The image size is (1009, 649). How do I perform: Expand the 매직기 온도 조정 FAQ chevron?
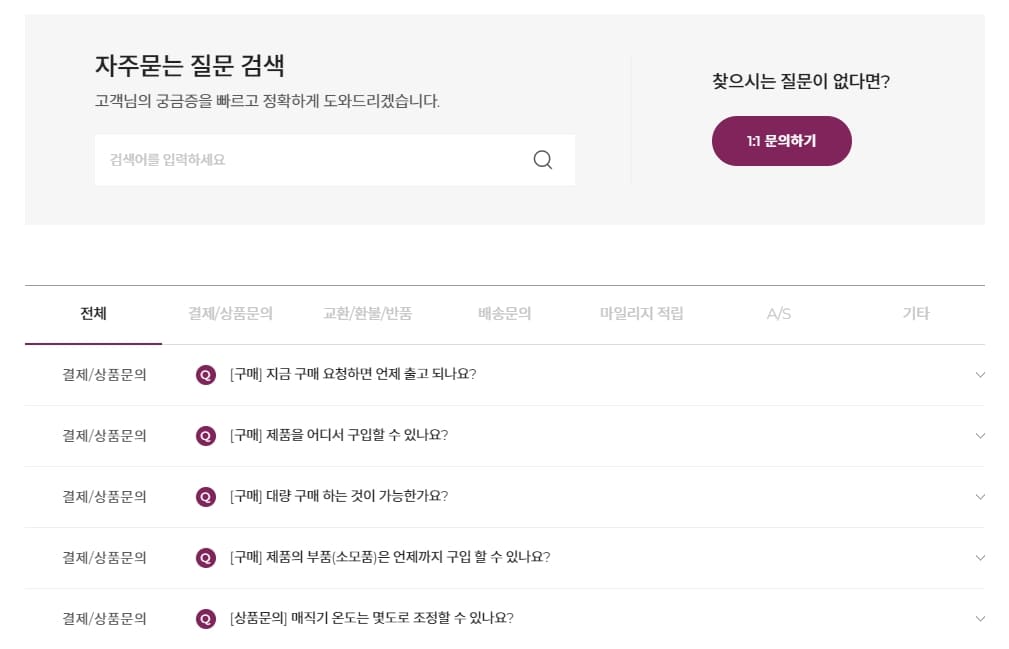click(981, 618)
